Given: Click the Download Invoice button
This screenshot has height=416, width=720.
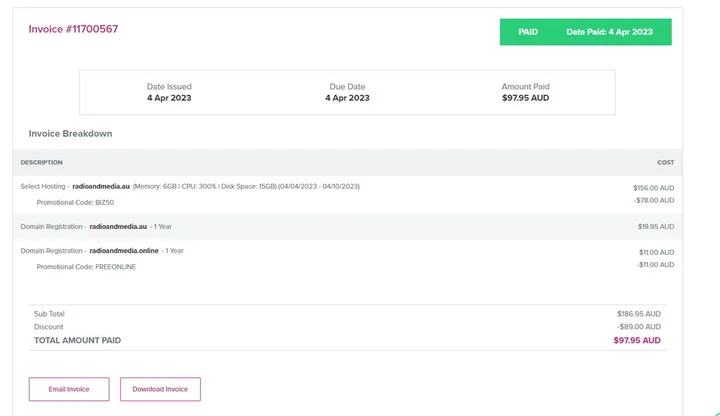Looking at the screenshot, I should click(160, 389).
